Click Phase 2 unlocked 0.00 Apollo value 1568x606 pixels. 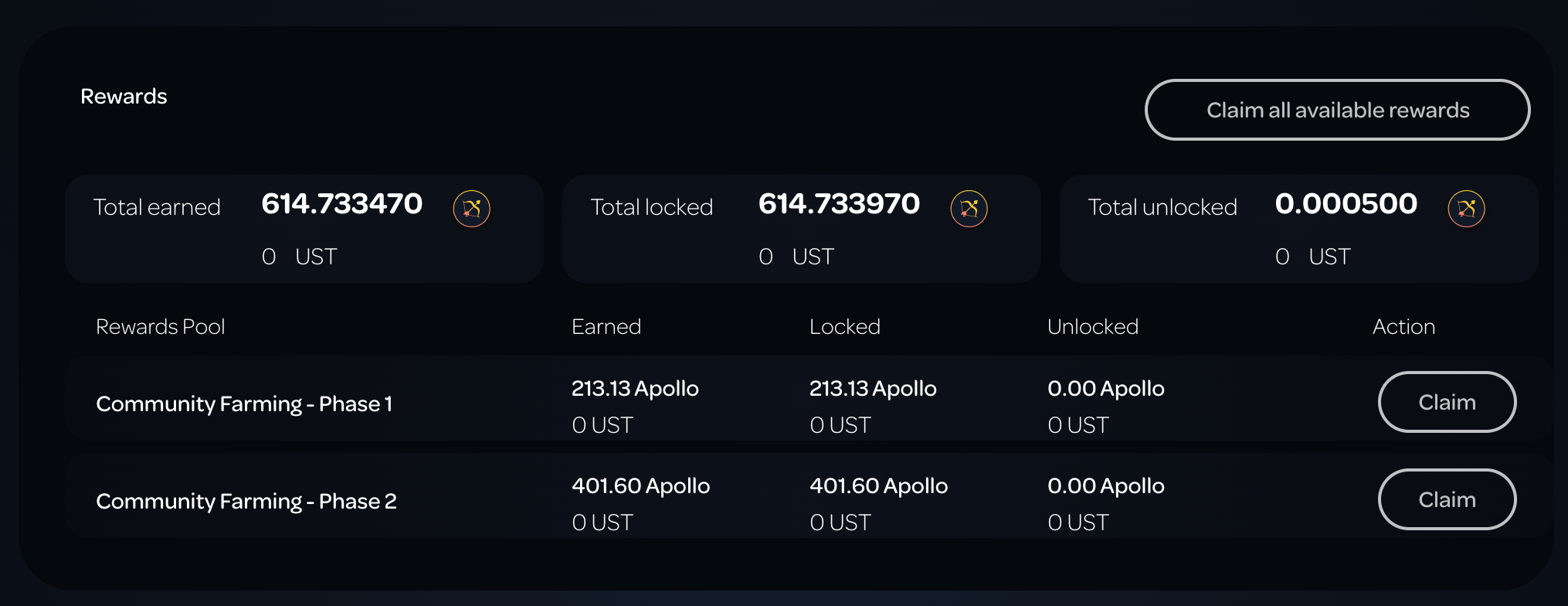click(1105, 485)
